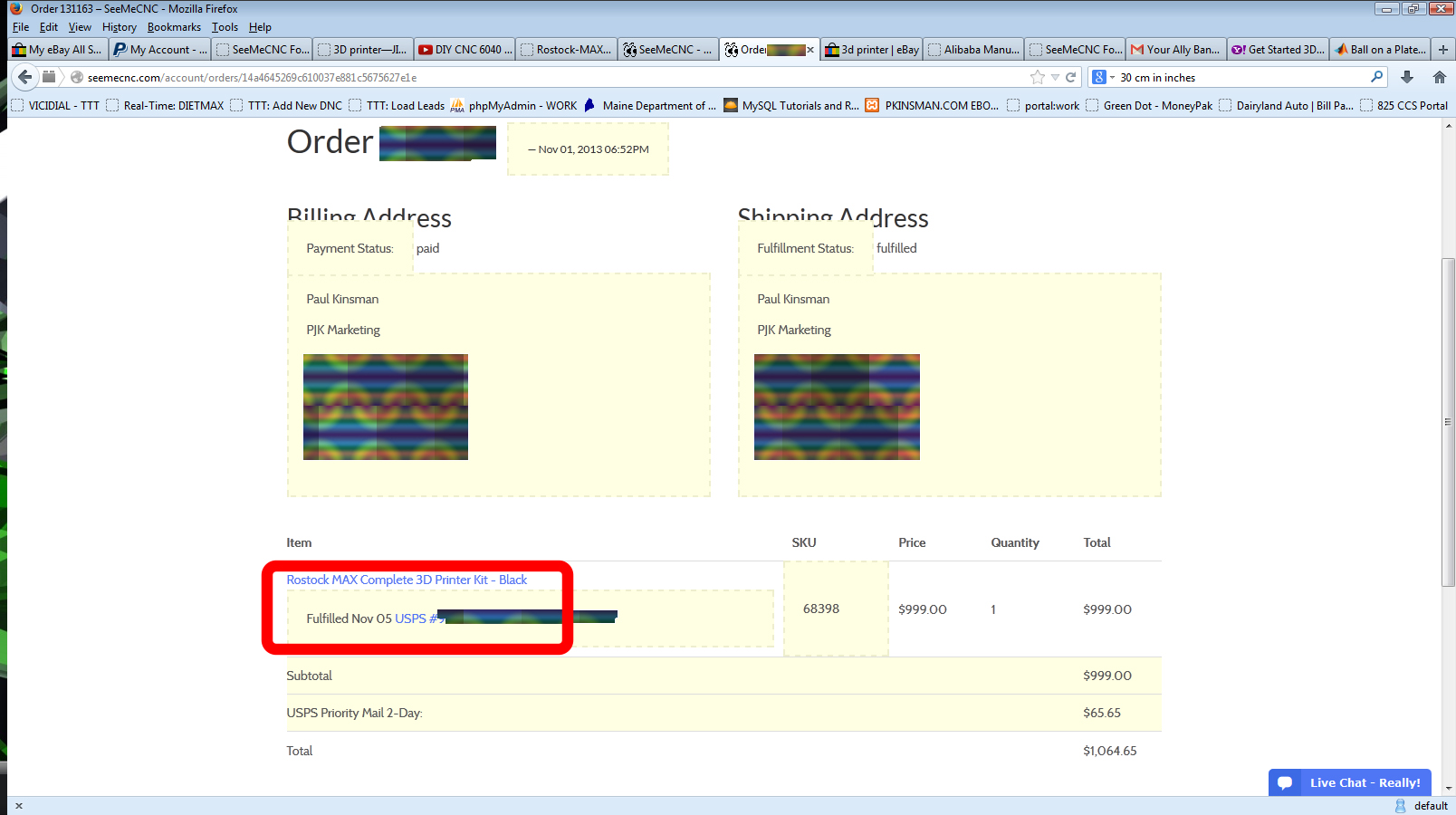1456x815 pixels.
Task: Click the search magnifier icon
Action: coord(1376,77)
